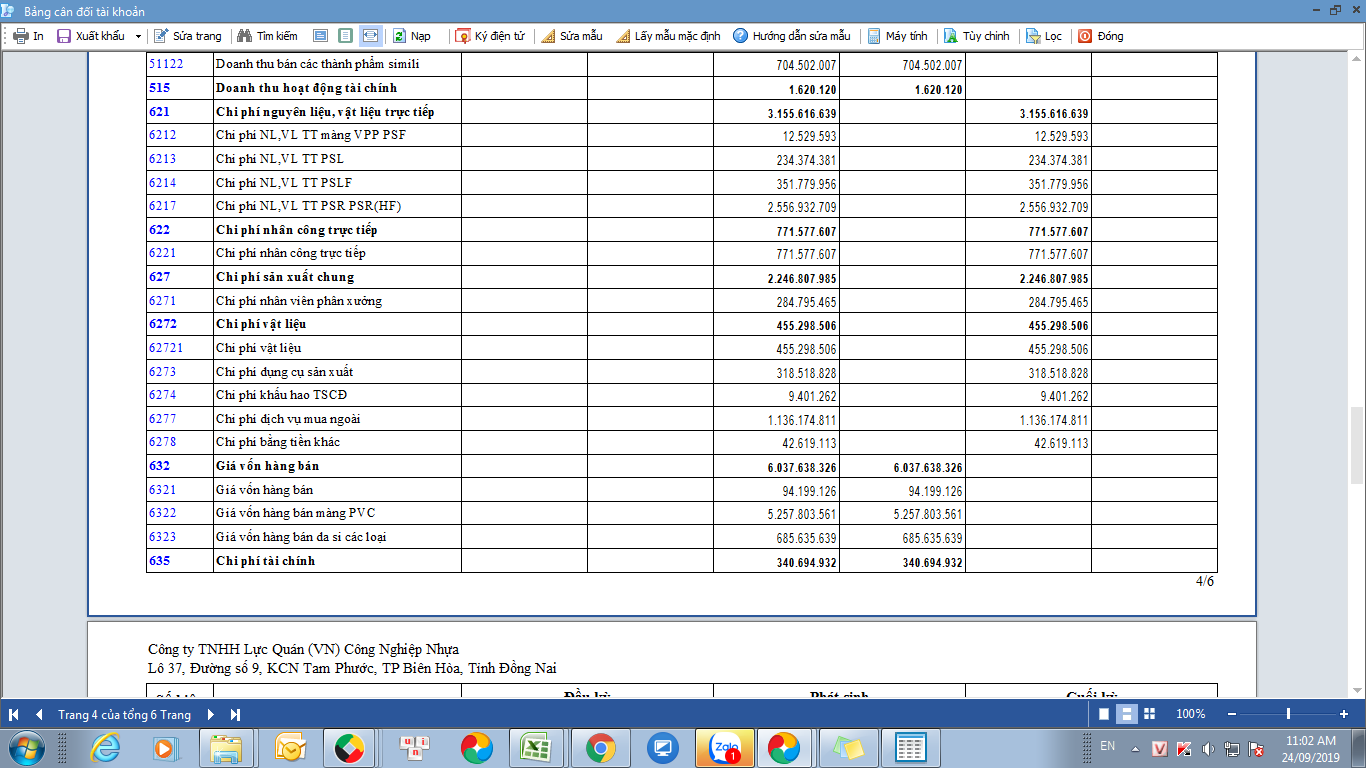Viewport: 1366px width, 768px height.
Task: Open account link 6277 in table
Action: 162,419
